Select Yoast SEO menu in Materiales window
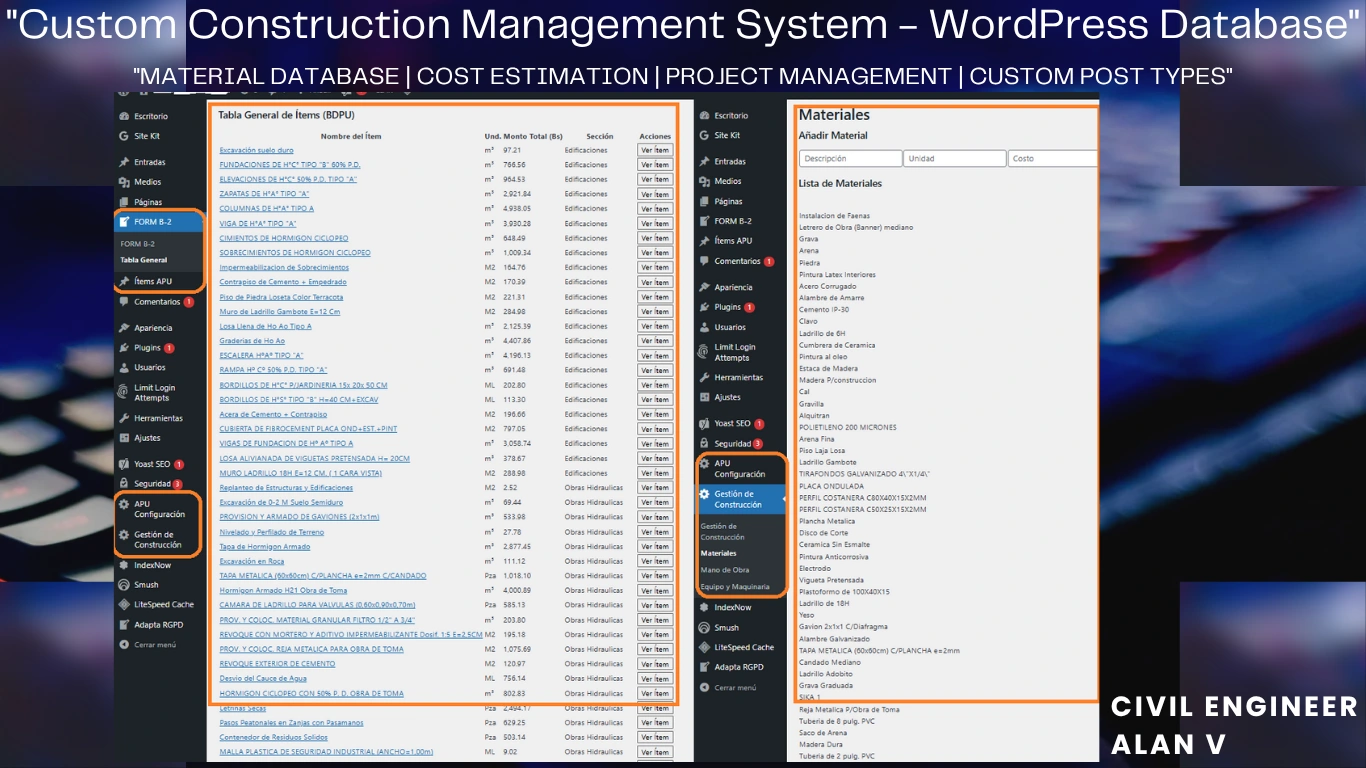1366x768 pixels. click(x=733, y=424)
